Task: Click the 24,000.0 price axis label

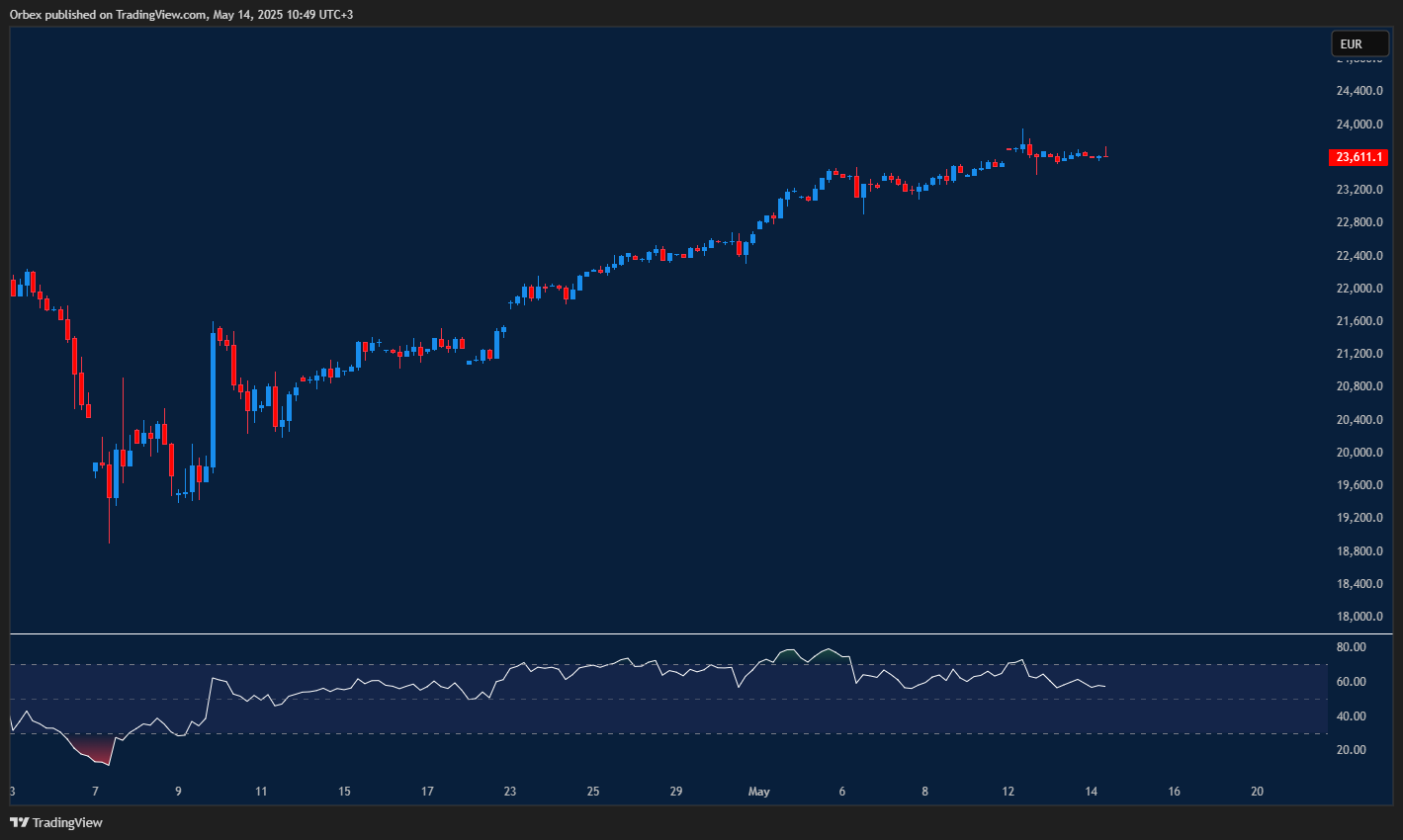Action: coord(1359,125)
